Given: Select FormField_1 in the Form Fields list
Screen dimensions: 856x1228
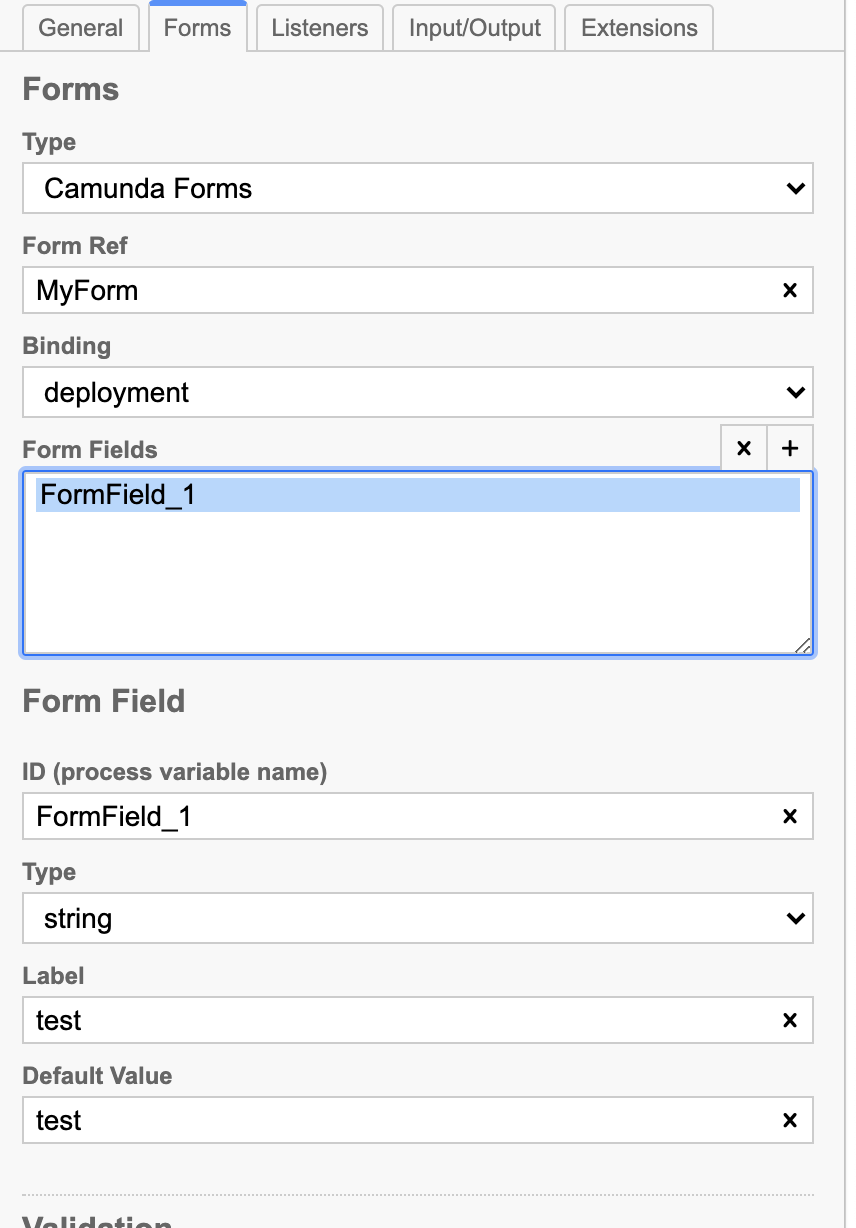Looking at the screenshot, I should click(418, 495).
